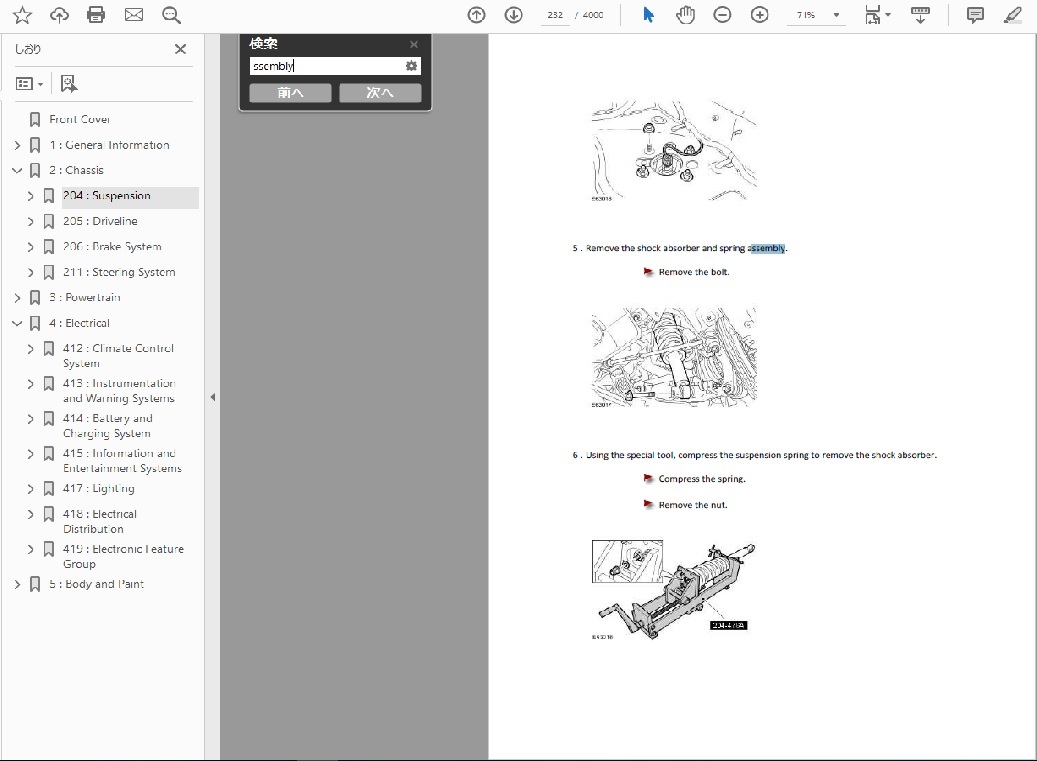1037x761 pixels.
Task: Expand 3 : Powertrain bookmark
Action: (17, 298)
